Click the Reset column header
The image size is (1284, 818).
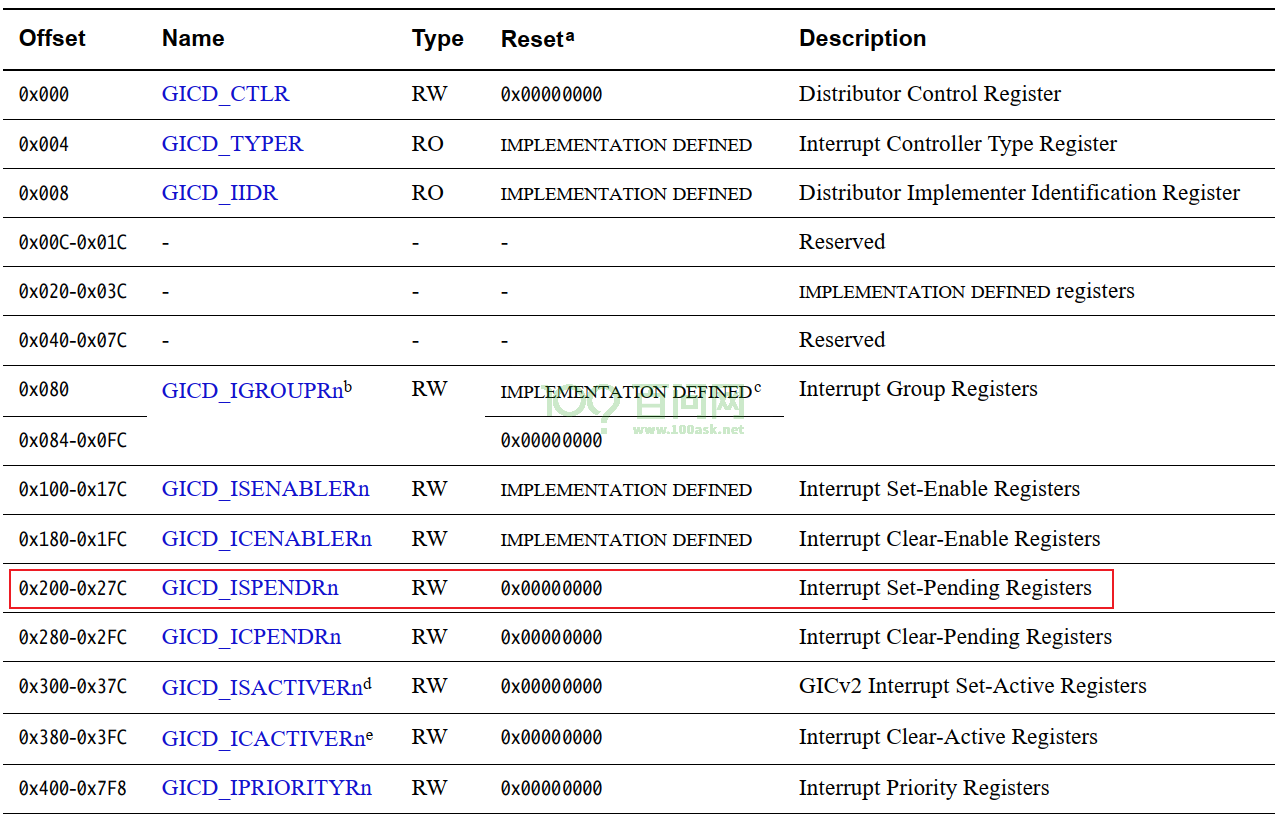click(532, 39)
